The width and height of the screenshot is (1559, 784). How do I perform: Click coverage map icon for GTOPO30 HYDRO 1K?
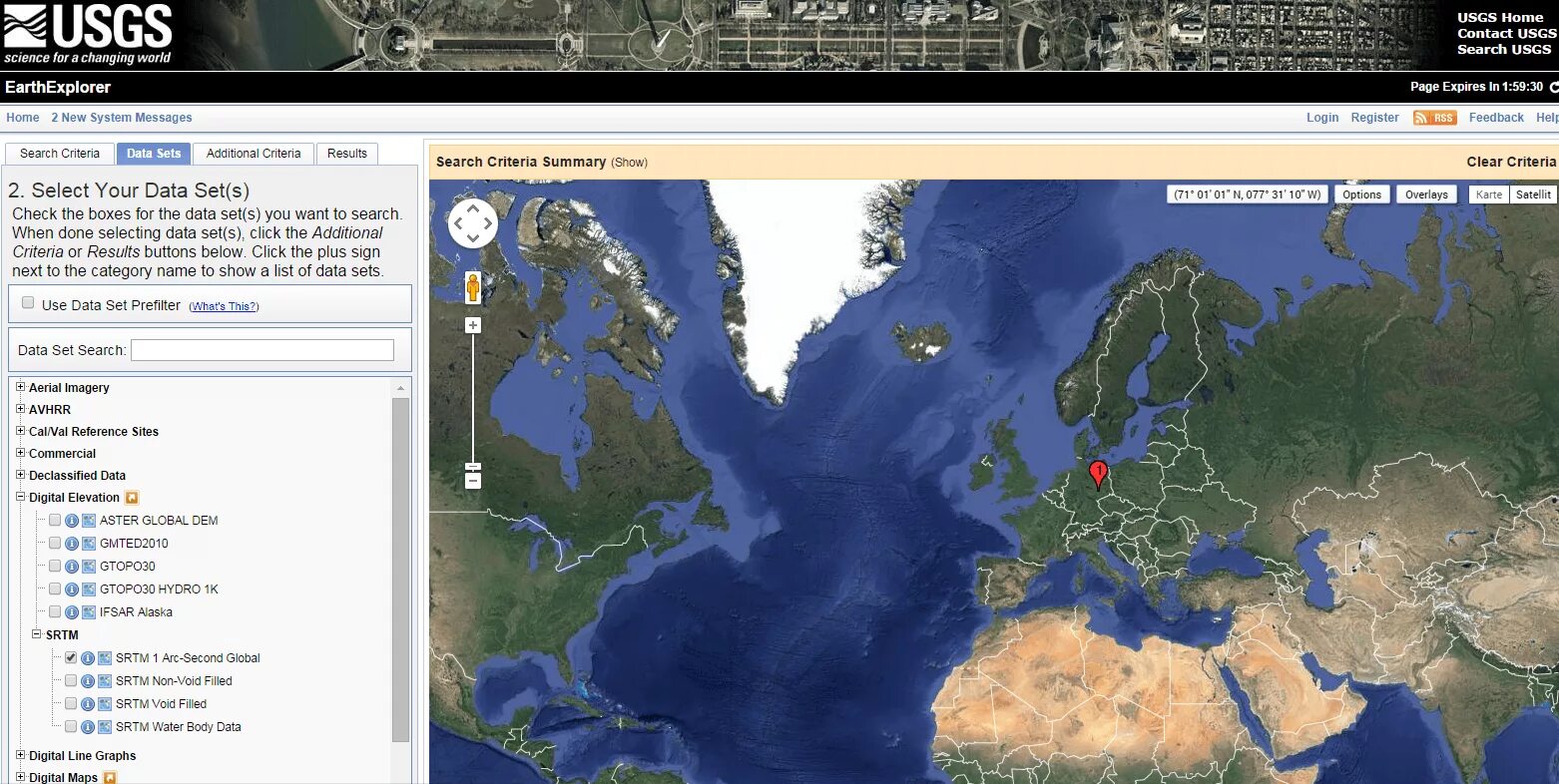(89, 589)
